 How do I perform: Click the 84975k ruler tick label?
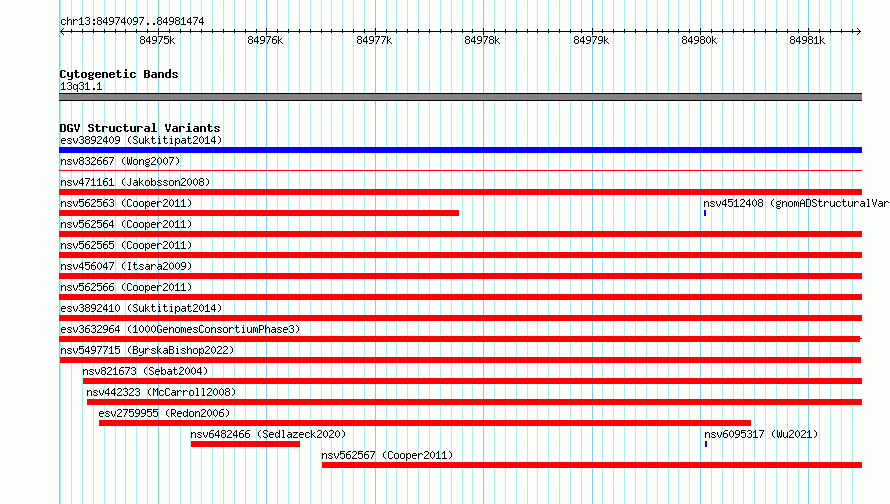point(157,40)
